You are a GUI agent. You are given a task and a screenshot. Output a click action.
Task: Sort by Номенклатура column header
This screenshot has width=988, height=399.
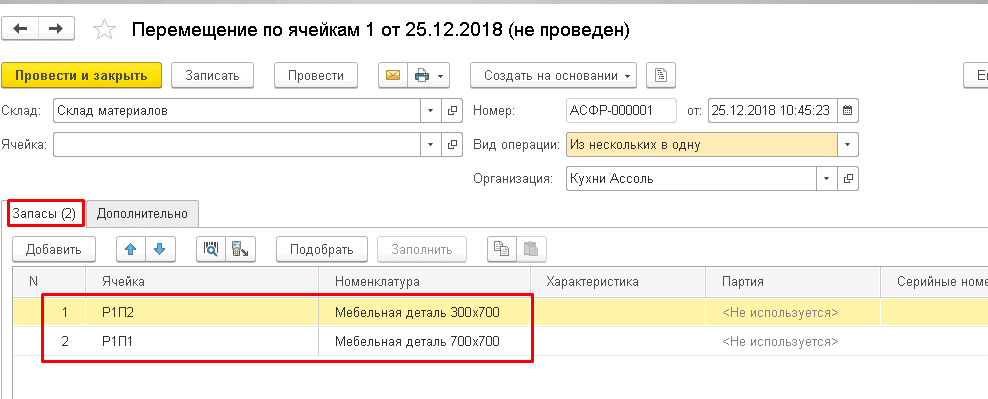coord(424,281)
